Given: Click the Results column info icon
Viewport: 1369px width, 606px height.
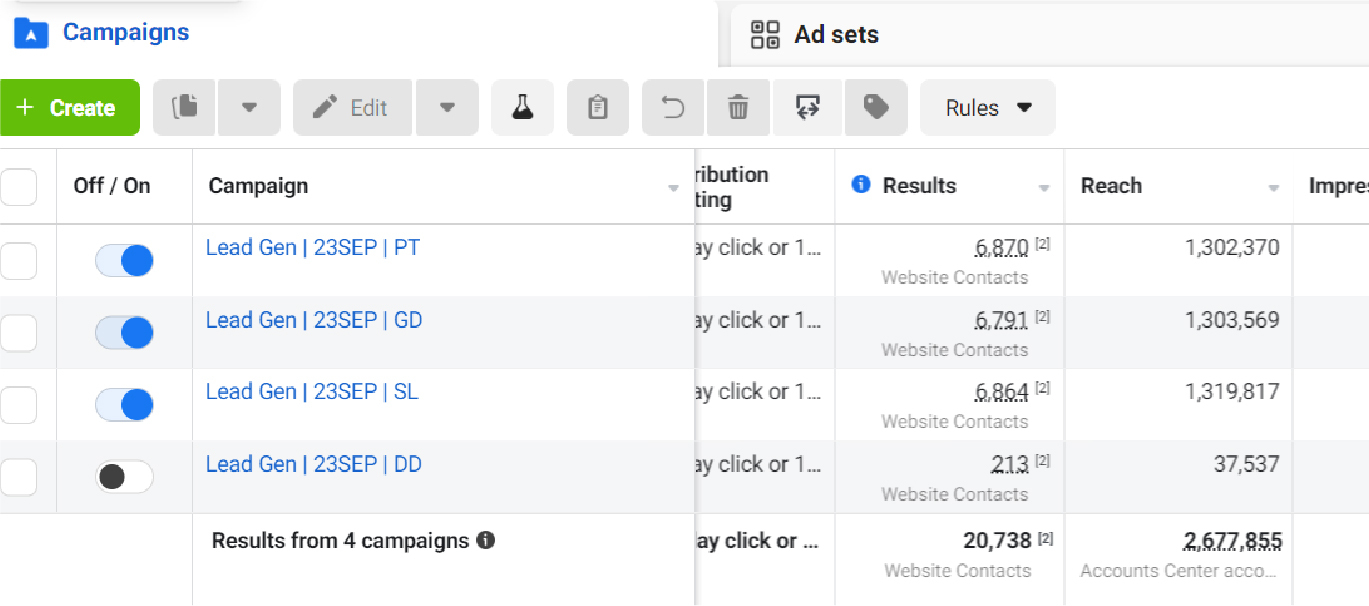Looking at the screenshot, I should coord(860,185).
